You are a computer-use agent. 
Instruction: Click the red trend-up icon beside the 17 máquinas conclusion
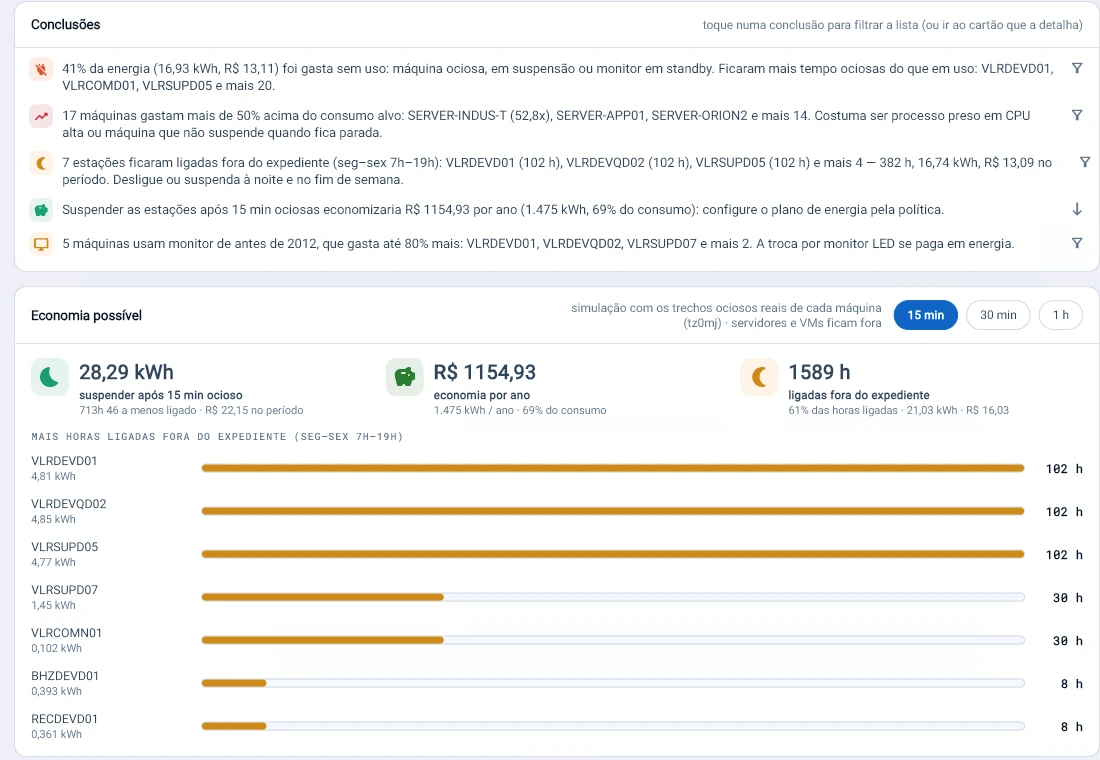(41, 116)
